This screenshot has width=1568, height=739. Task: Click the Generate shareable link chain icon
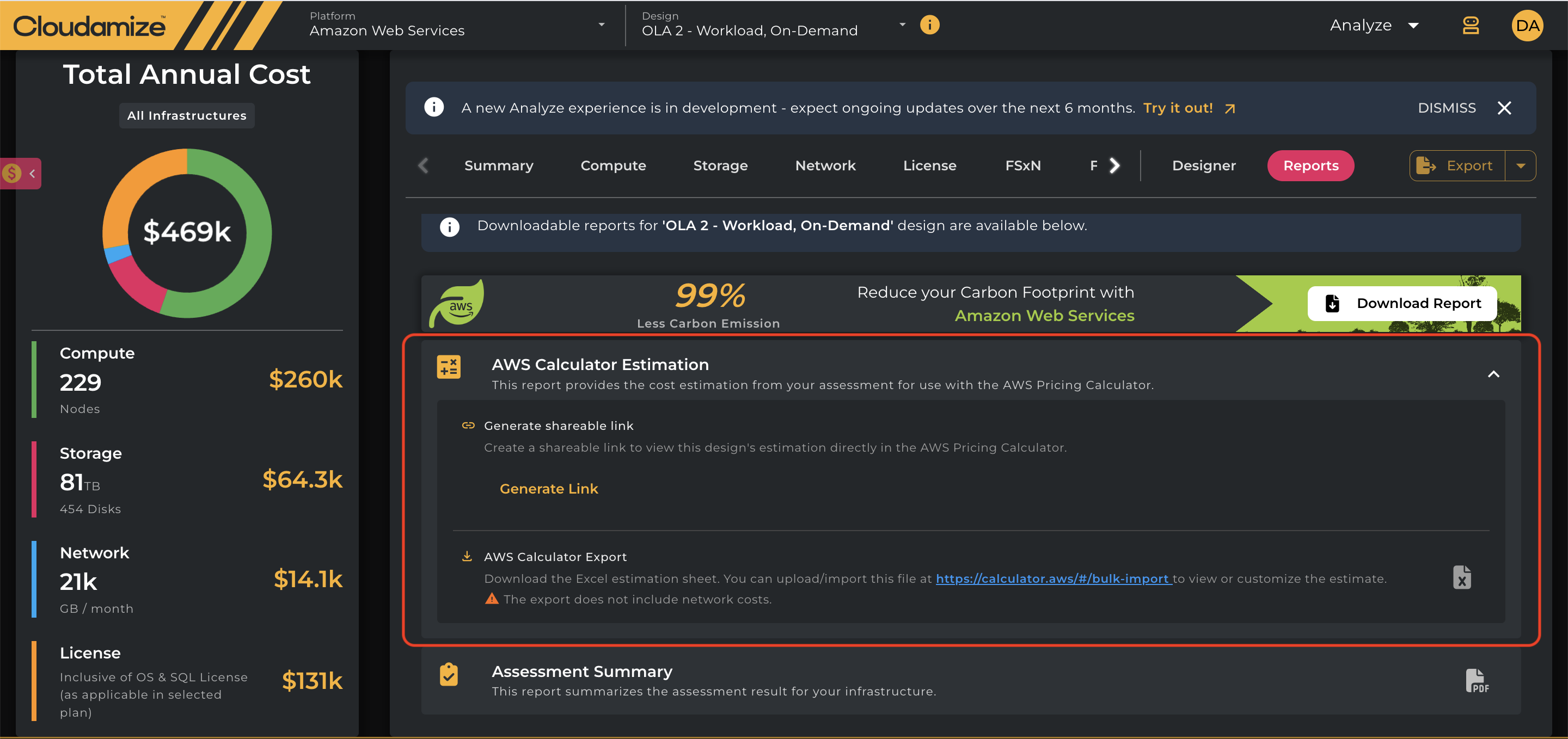[468, 425]
